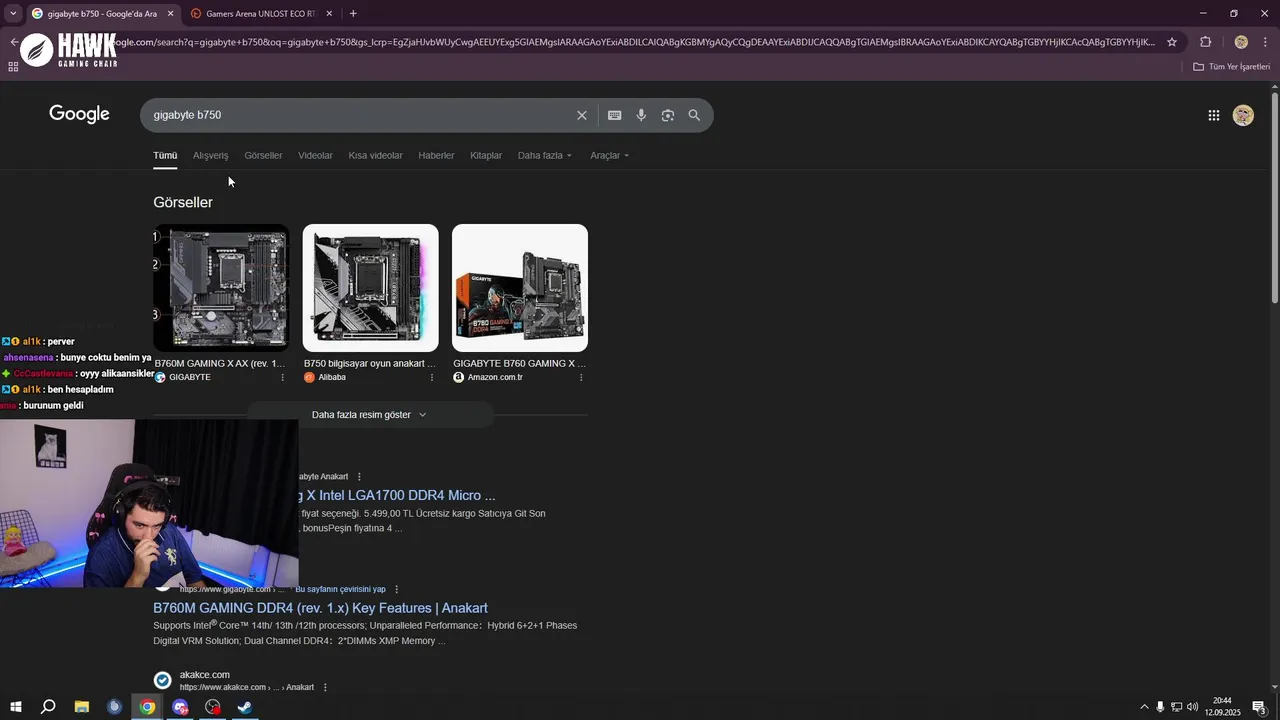
Task: Select the Haberler tab
Action: click(436, 155)
